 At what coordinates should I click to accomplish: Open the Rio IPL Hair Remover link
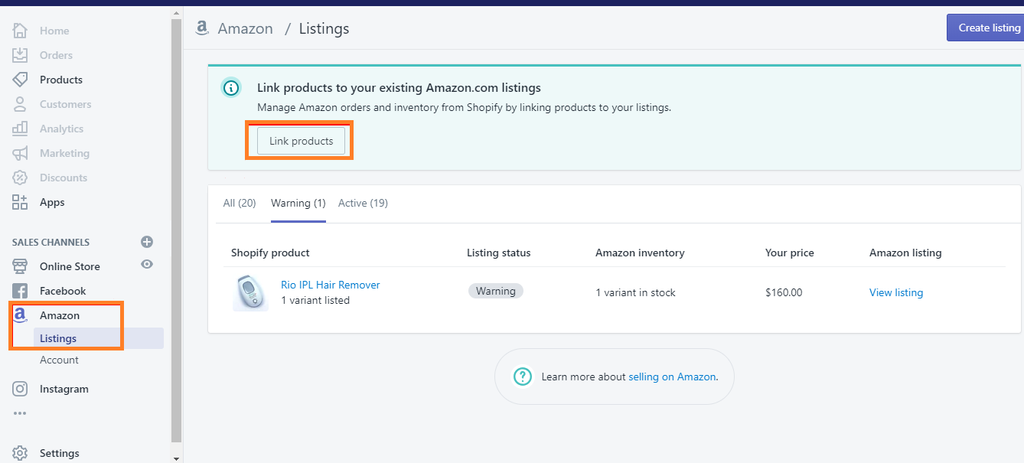pyautogui.click(x=330, y=285)
